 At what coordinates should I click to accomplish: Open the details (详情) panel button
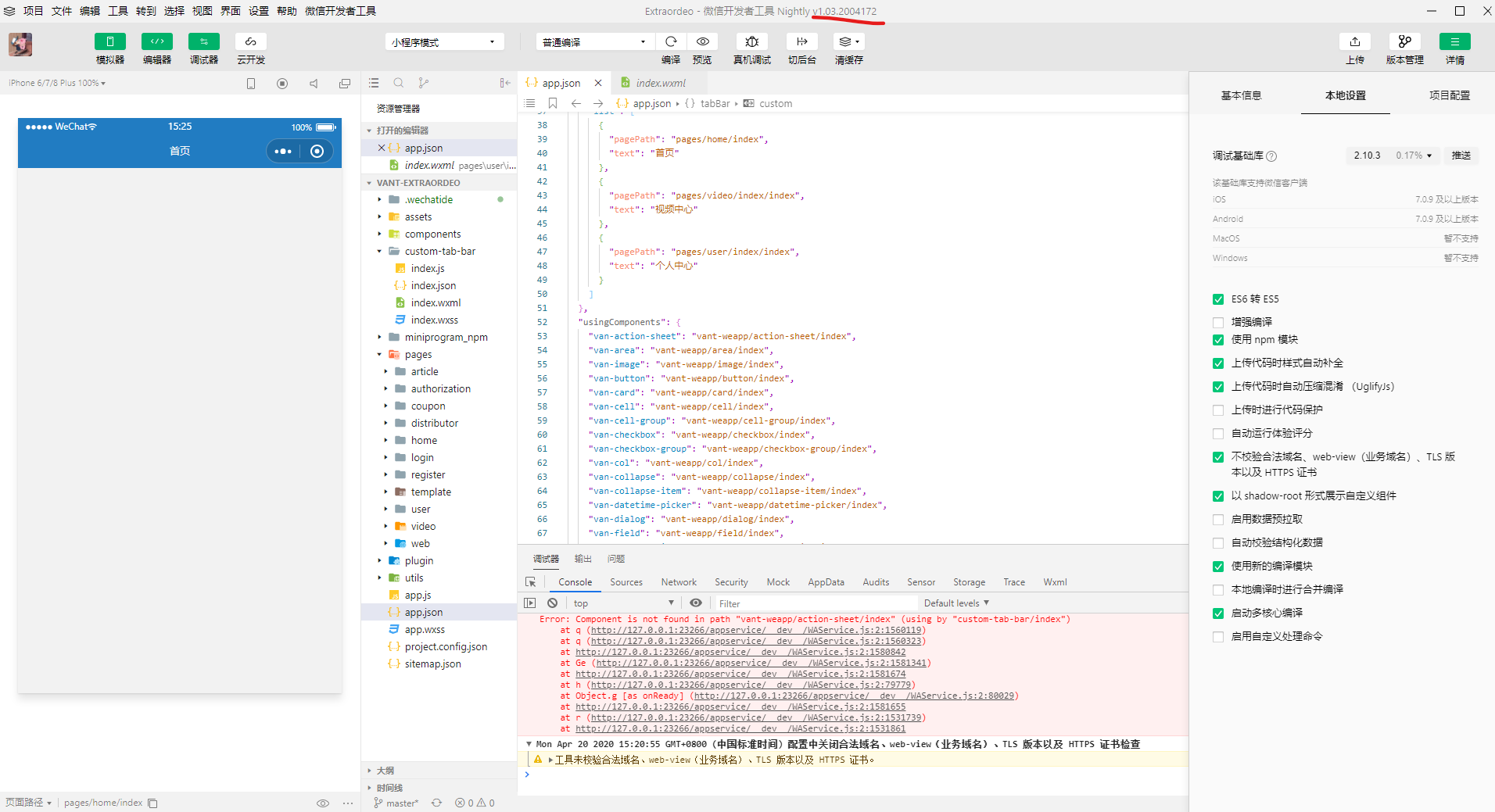click(x=1455, y=41)
